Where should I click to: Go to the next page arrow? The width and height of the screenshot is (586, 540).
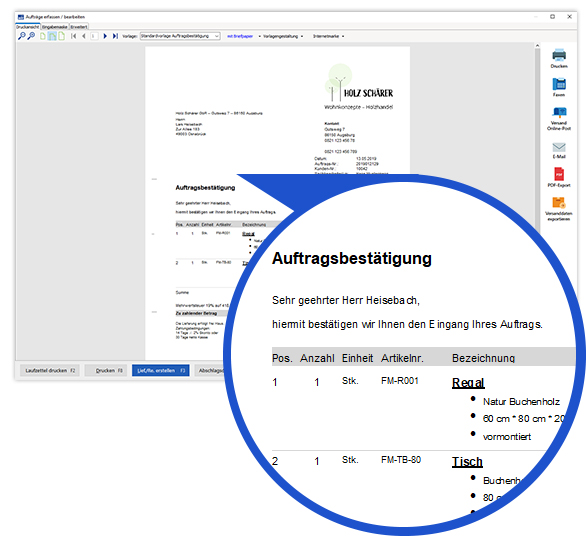pos(105,36)
